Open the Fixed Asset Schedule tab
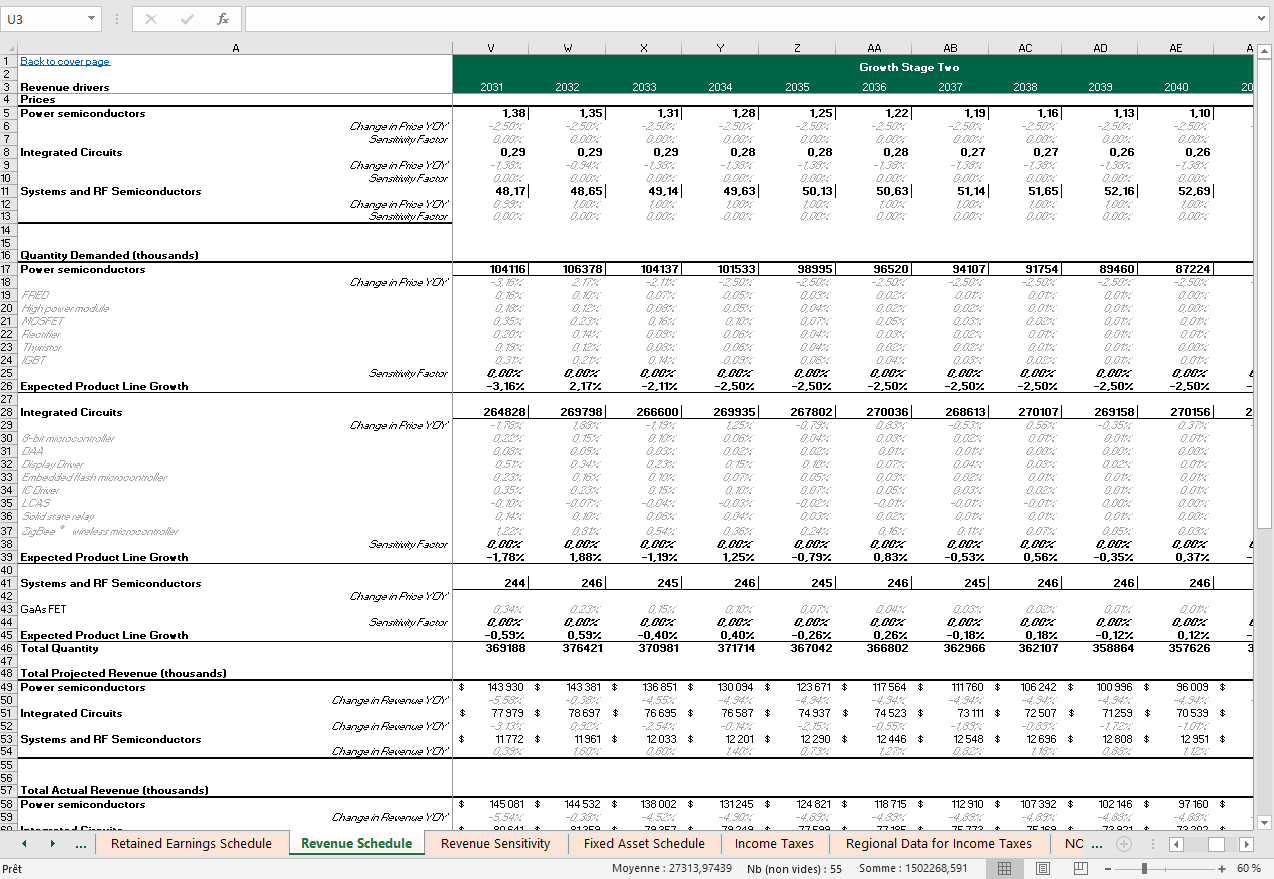1274x879 pixels. 644,844
